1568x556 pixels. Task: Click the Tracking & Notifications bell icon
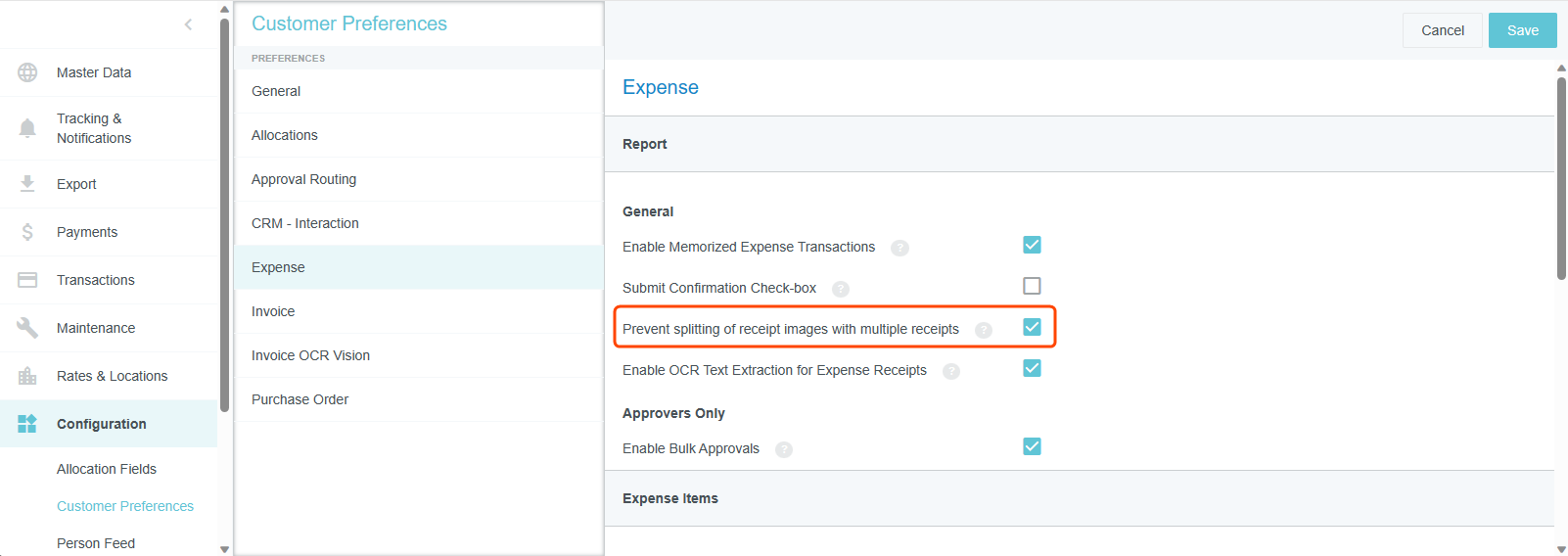[x=27, y=128]
